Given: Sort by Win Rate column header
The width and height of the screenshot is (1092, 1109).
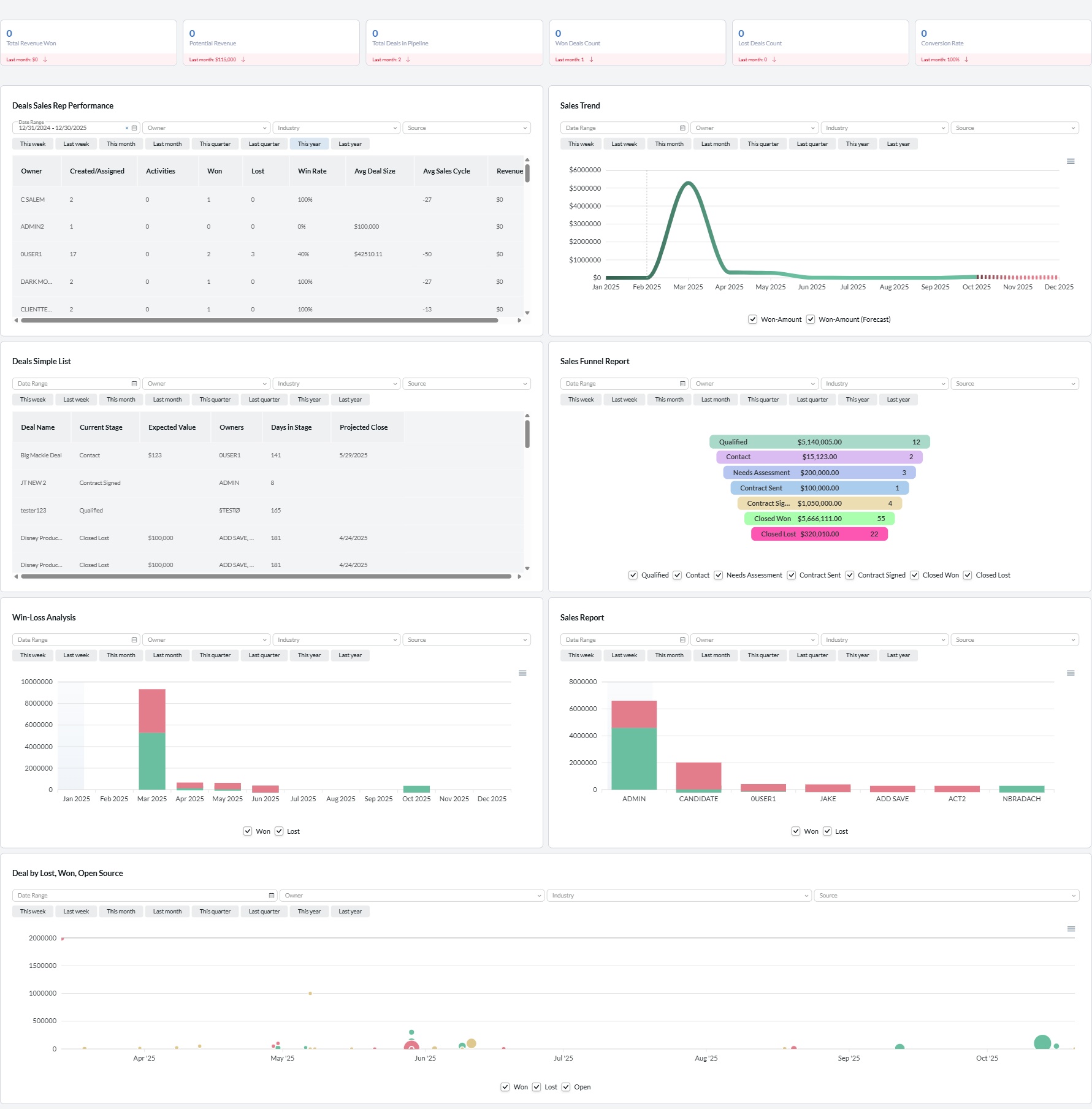Looking at the screenshot, I should click(x=312, y=171).
